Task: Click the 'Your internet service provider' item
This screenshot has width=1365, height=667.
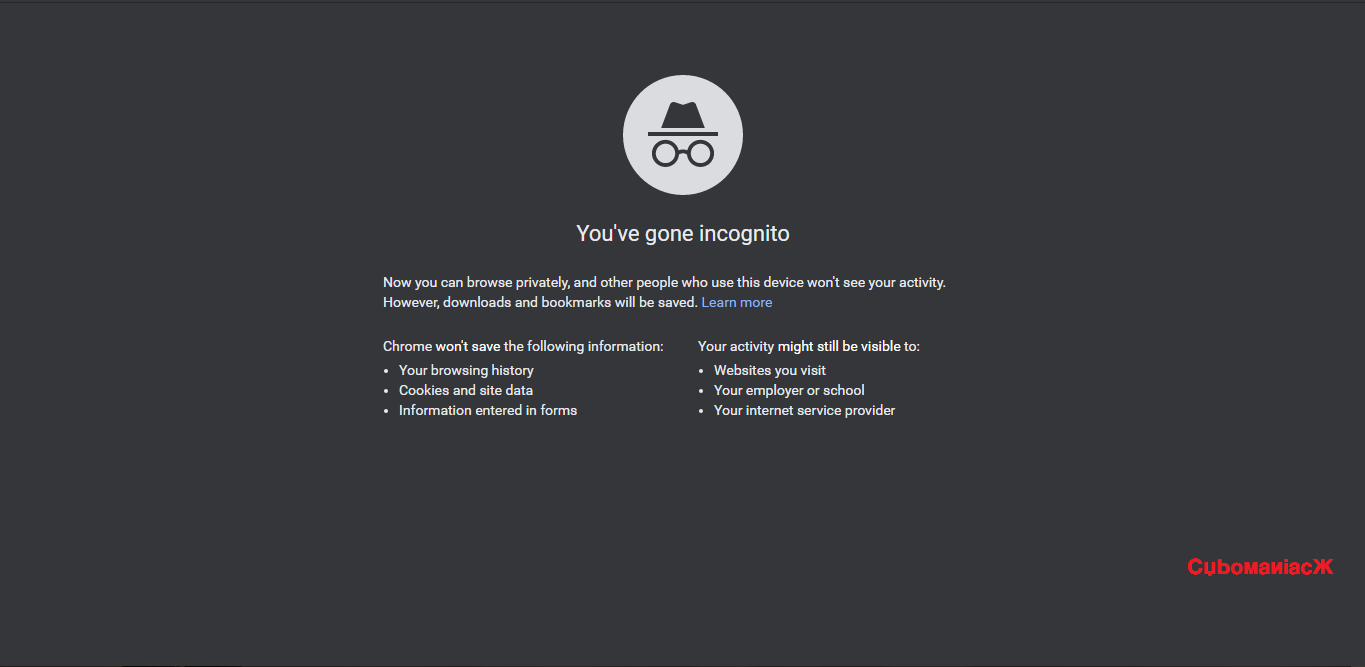Action: (805, 410)
